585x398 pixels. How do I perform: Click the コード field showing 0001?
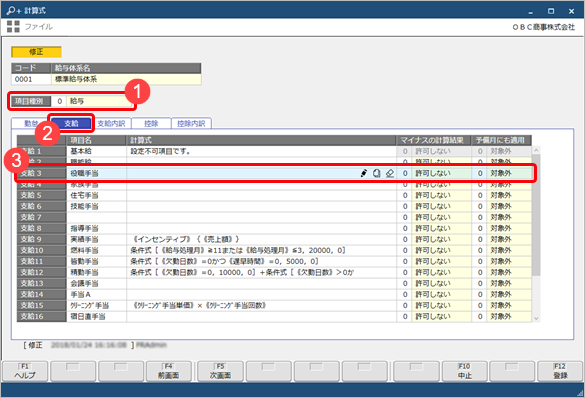point(31,79)
